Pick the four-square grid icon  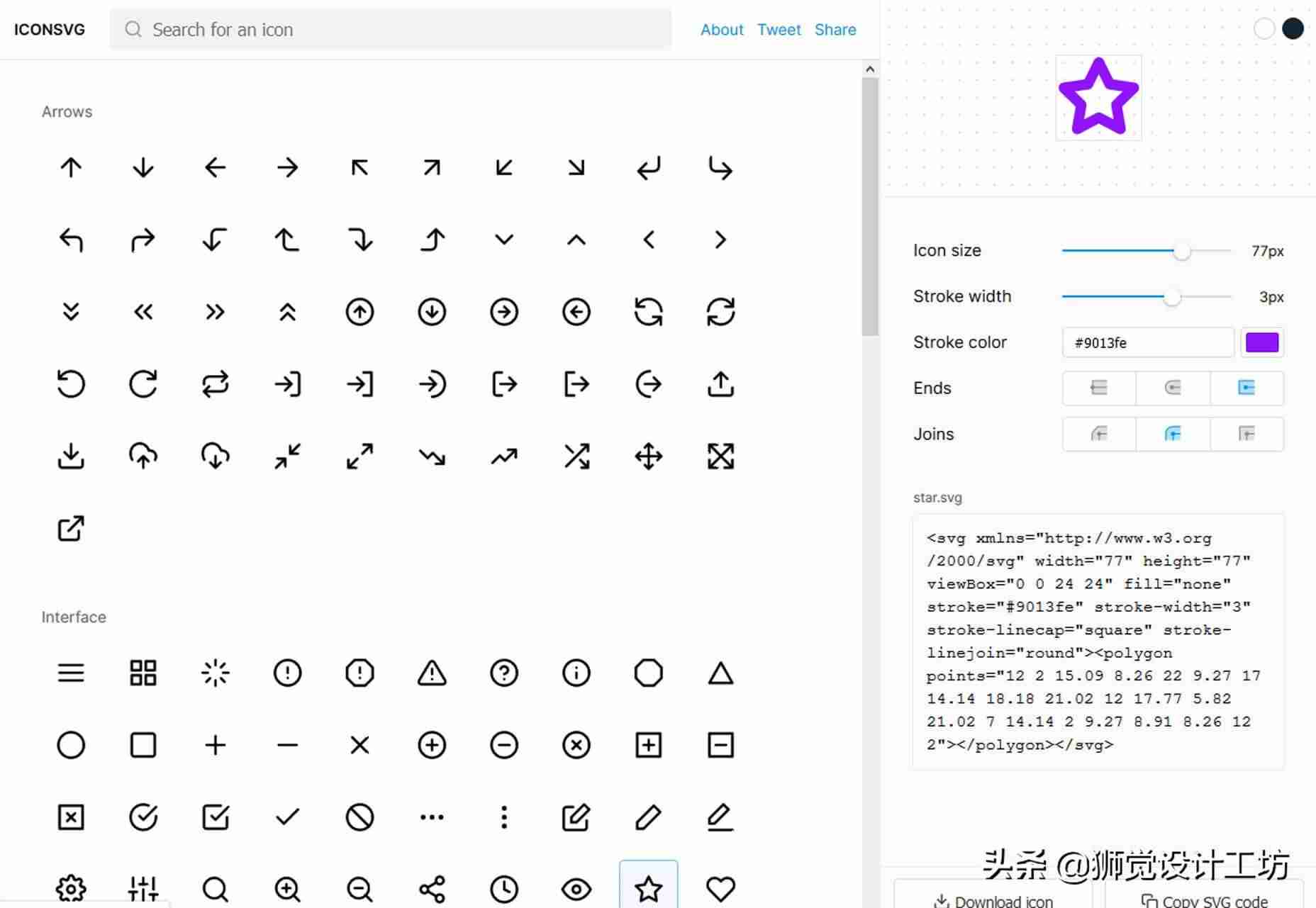click(x=143, y=673)
